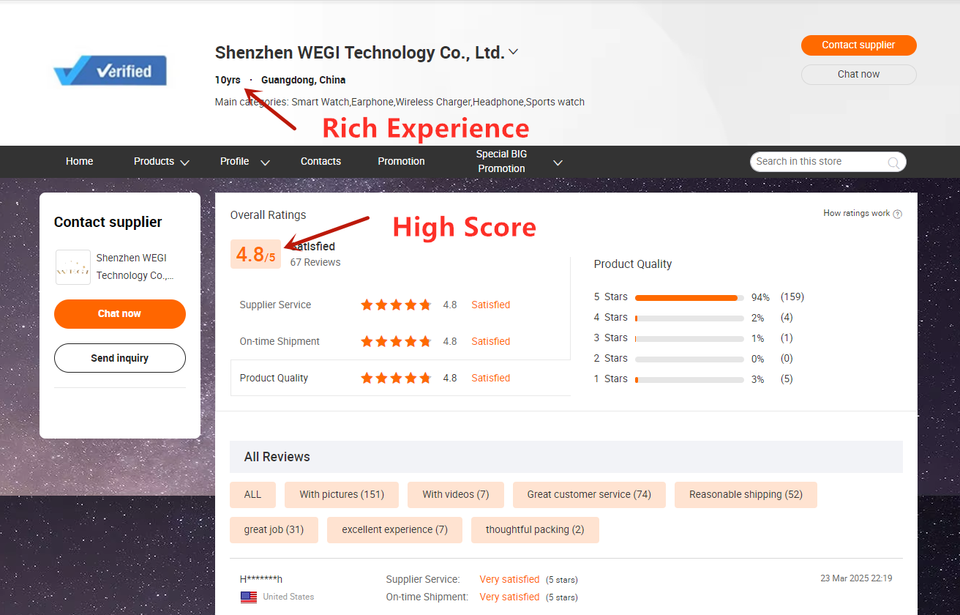
Task: Open the Promotion page
Action: point(401,161)
